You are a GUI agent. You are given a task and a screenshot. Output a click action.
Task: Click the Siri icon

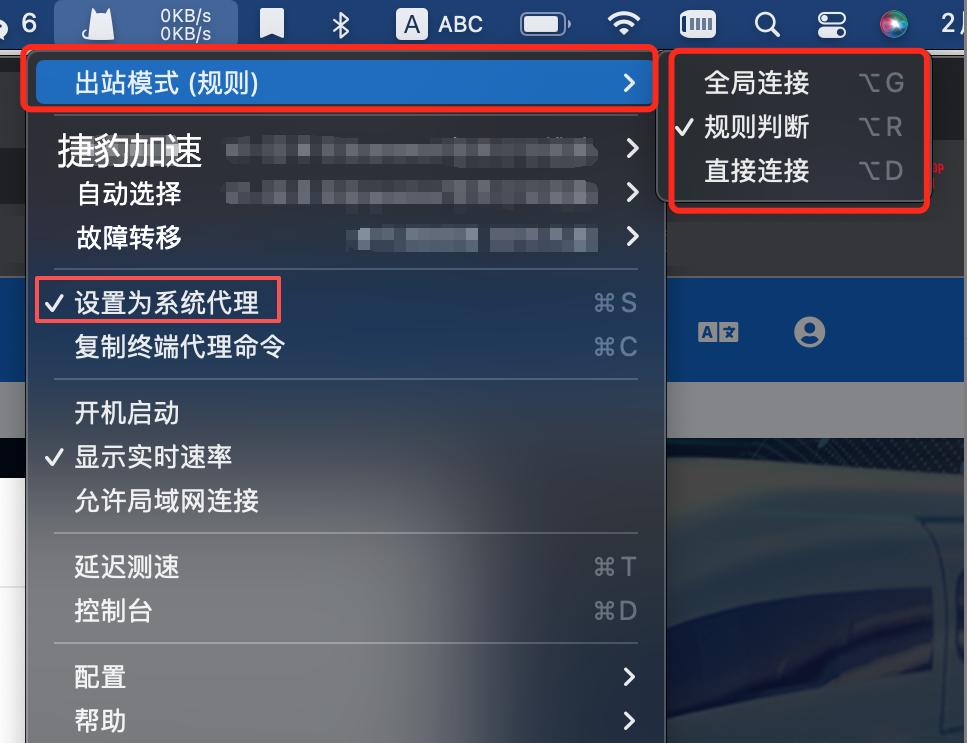(x=893, y=24)
